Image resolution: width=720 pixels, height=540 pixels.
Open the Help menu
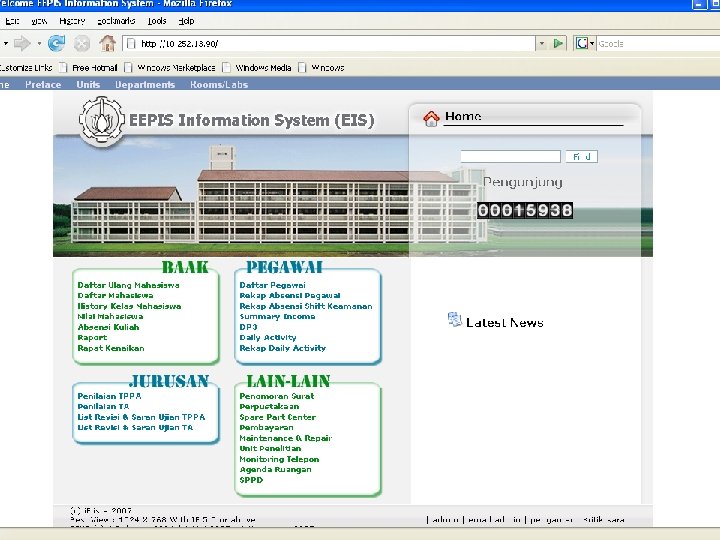click(x=186, y=21)
